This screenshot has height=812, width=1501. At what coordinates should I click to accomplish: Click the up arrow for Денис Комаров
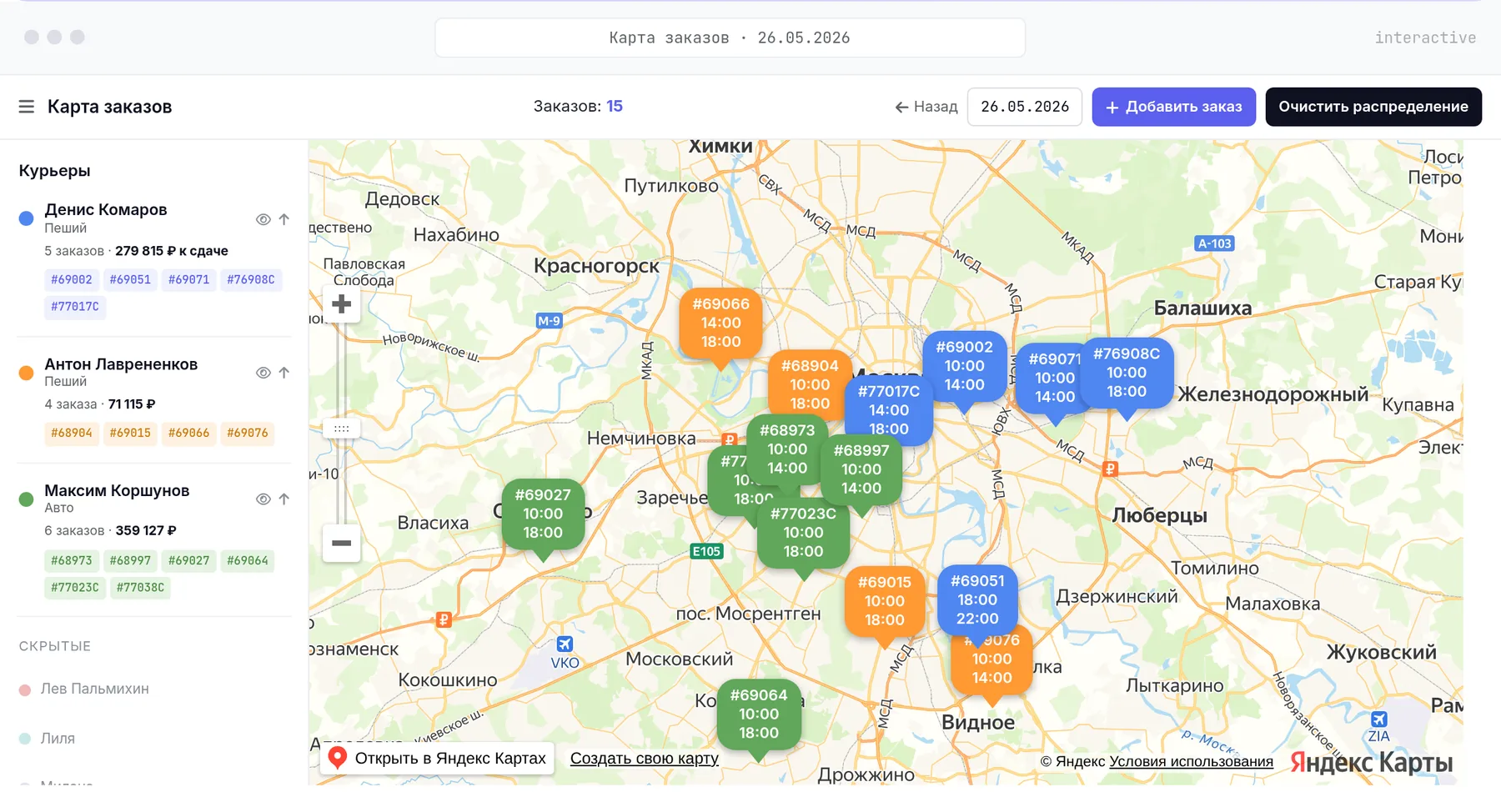click(284, 219)
